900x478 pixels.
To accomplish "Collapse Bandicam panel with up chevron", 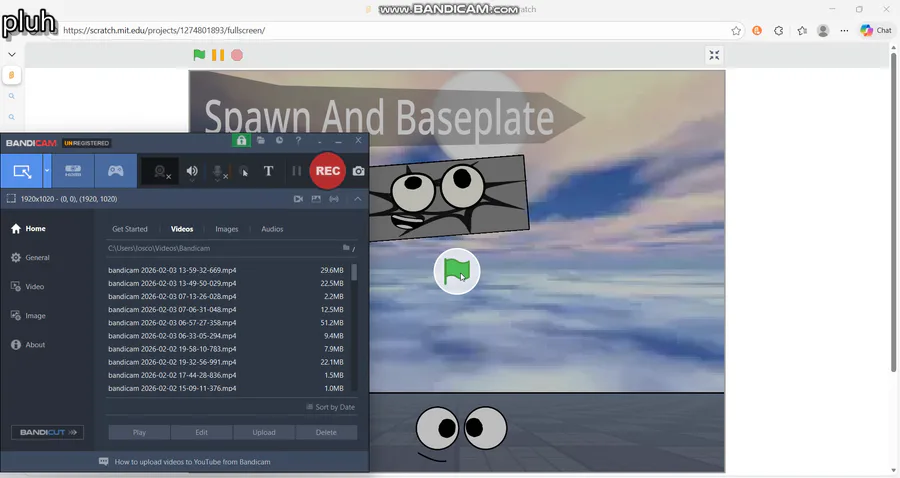I will (357, 199).
